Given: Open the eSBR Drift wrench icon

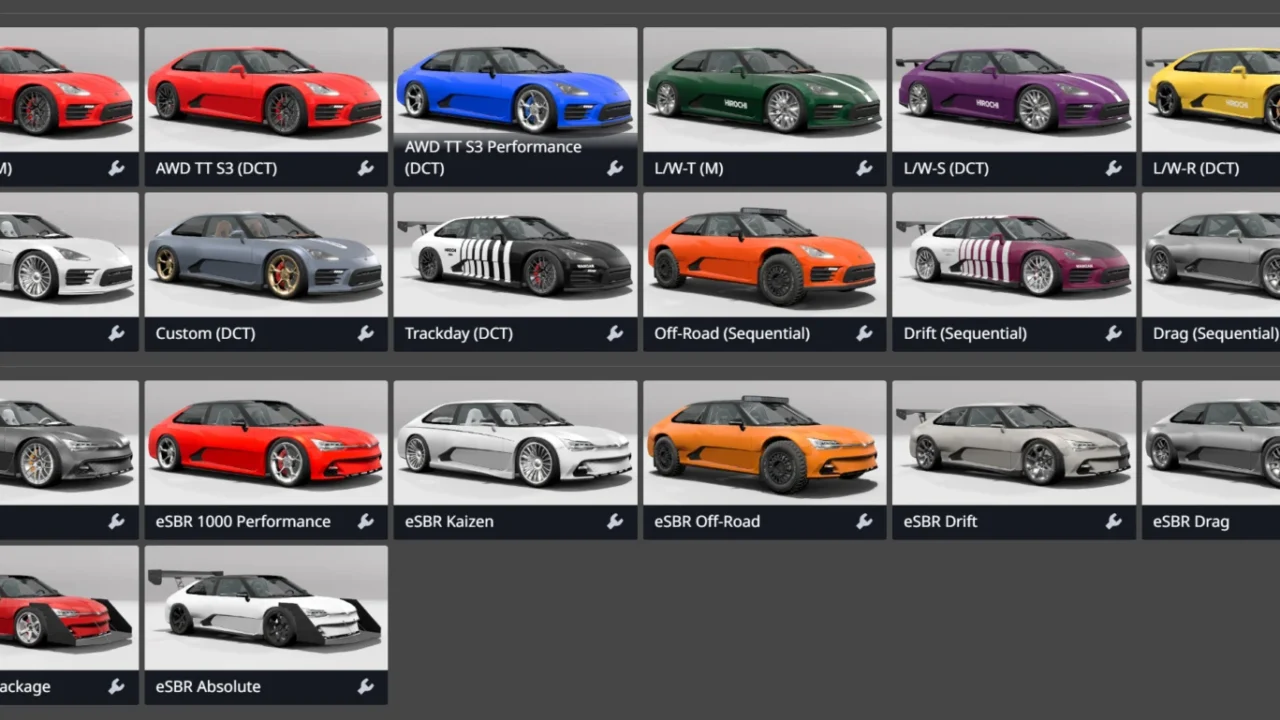Looking at the screenshot, I should [x=1113, y=521].
